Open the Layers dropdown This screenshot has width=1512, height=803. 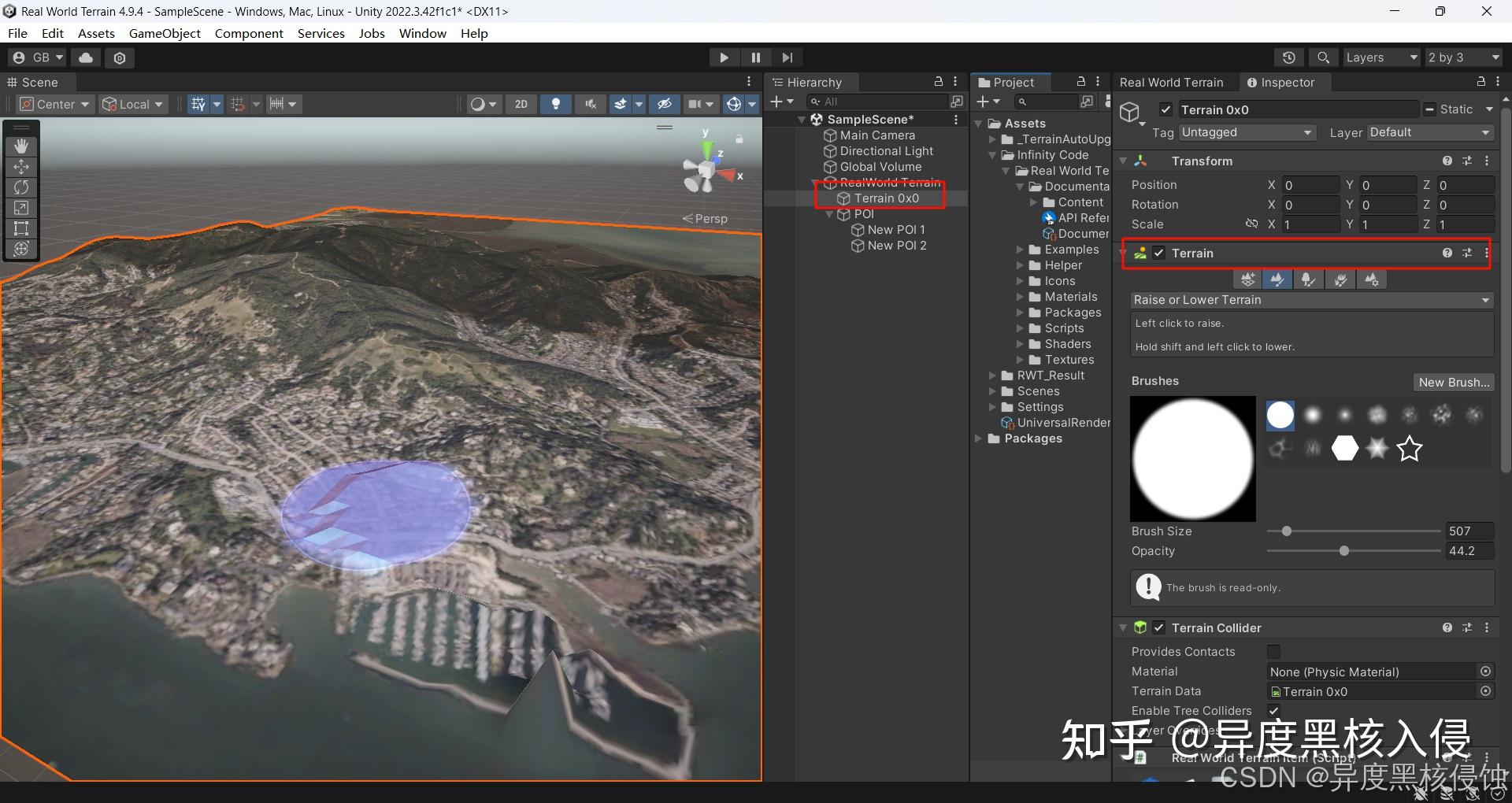pyautogui.click(x=1380, y=57)
